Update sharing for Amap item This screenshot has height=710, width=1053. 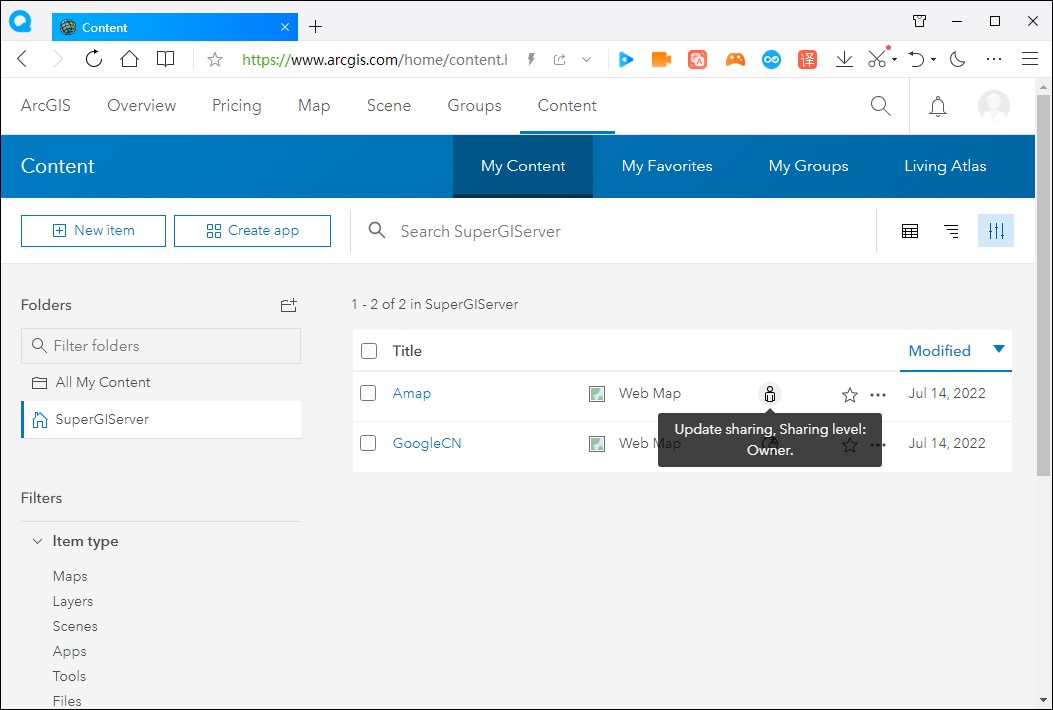tap(770, 394)
